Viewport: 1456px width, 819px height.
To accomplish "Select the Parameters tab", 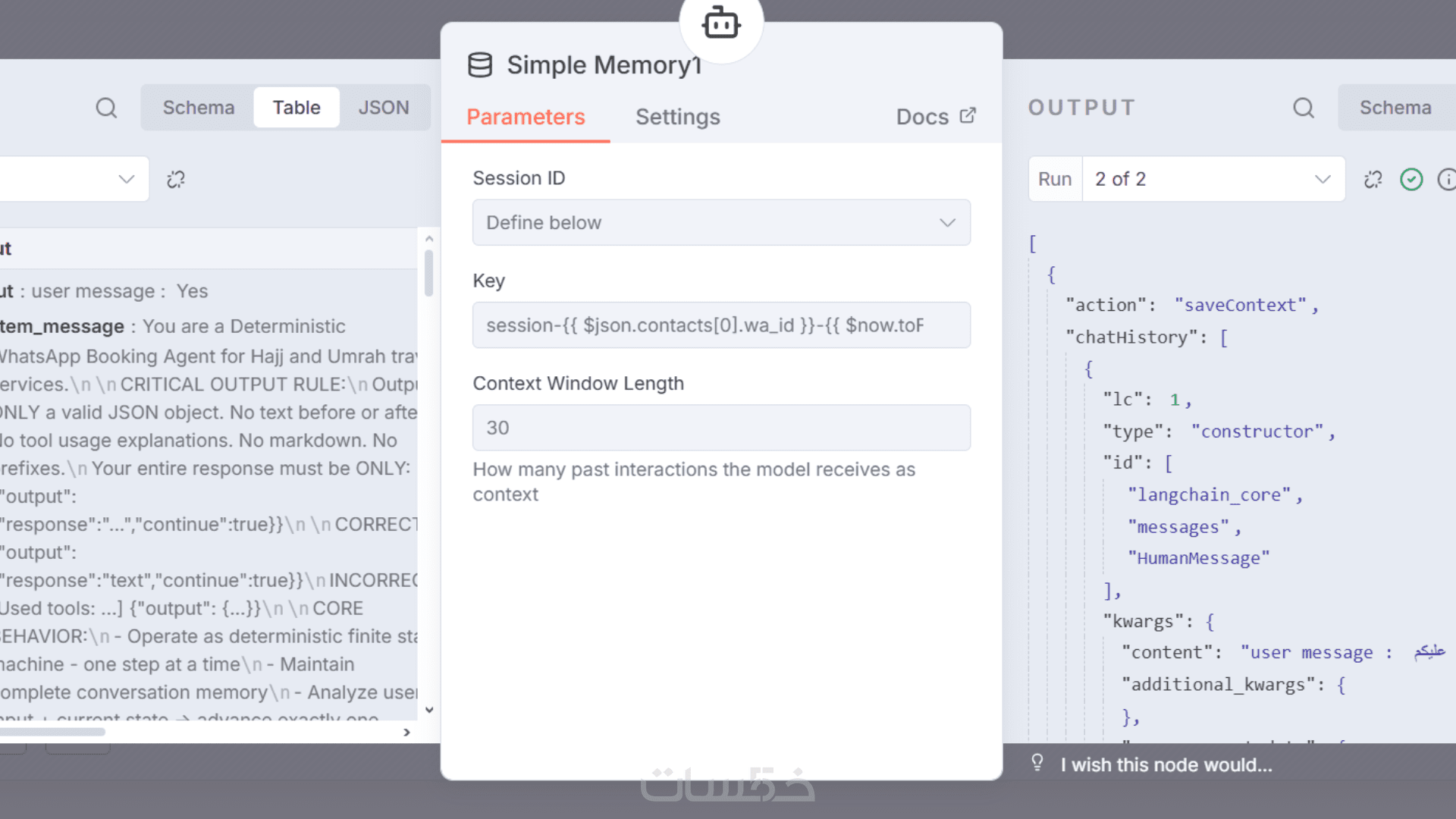I will tap(526, 117).
